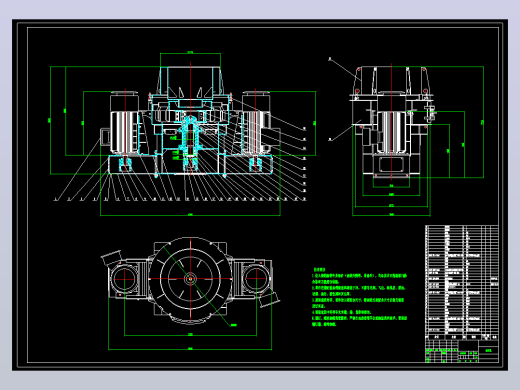
Task: Click the left motor in the front section view
Action: [x=124, y=123]
